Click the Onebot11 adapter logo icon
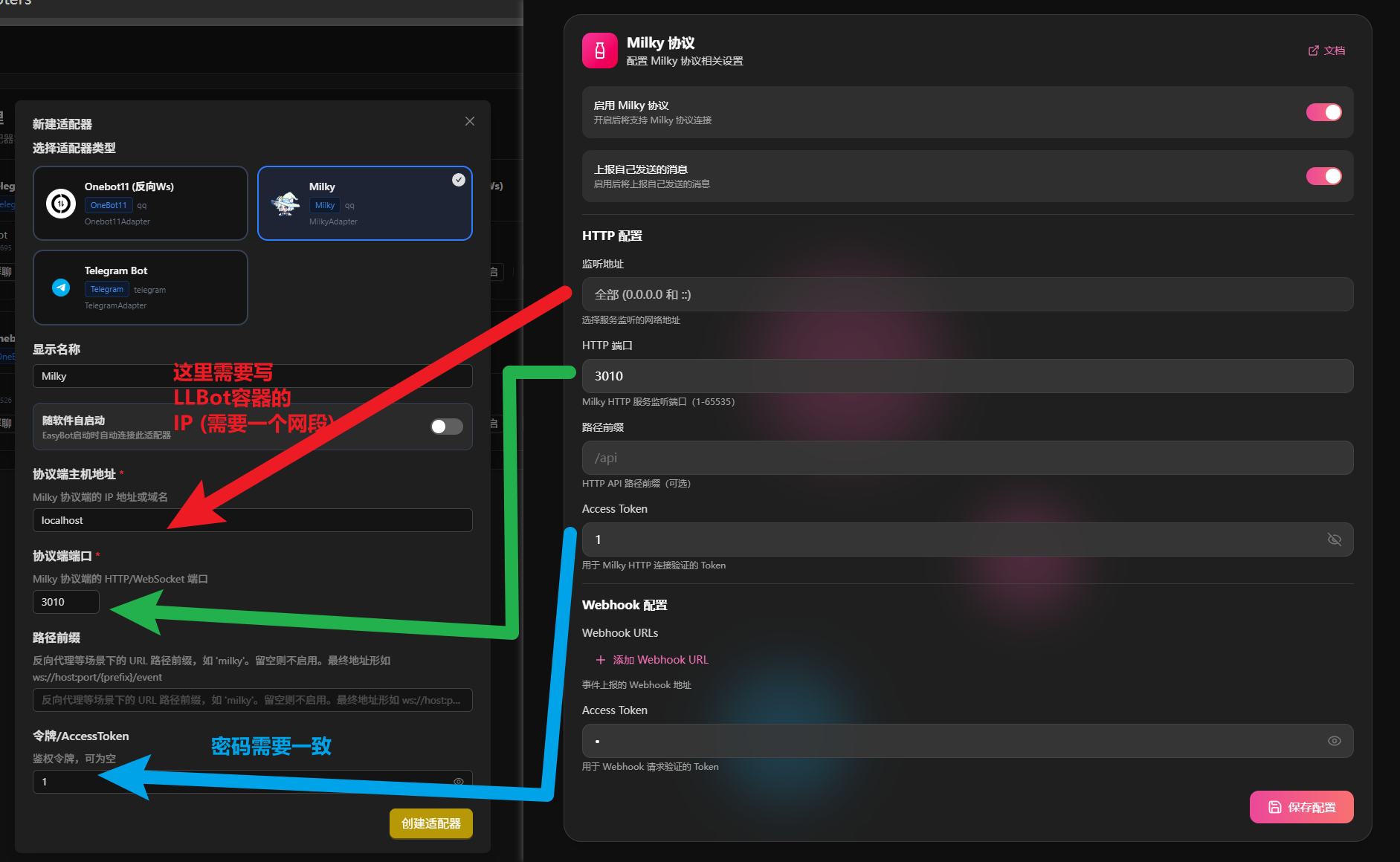 [61, 203]
